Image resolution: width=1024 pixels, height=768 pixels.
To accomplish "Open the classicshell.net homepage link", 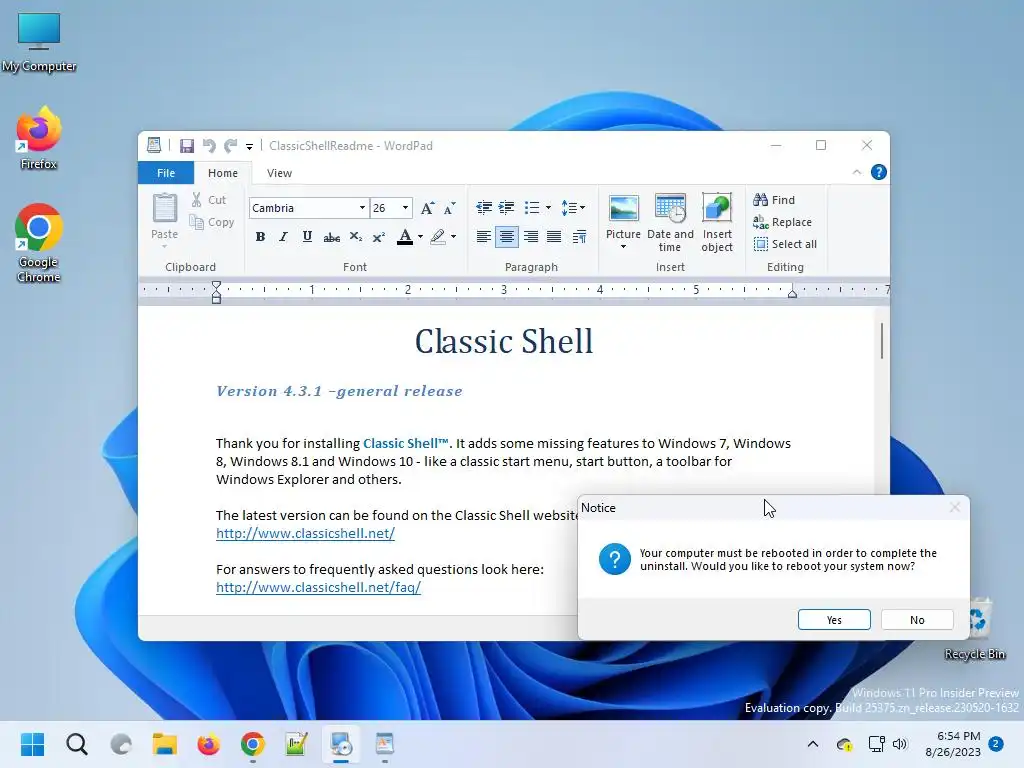I will (306, 534).
